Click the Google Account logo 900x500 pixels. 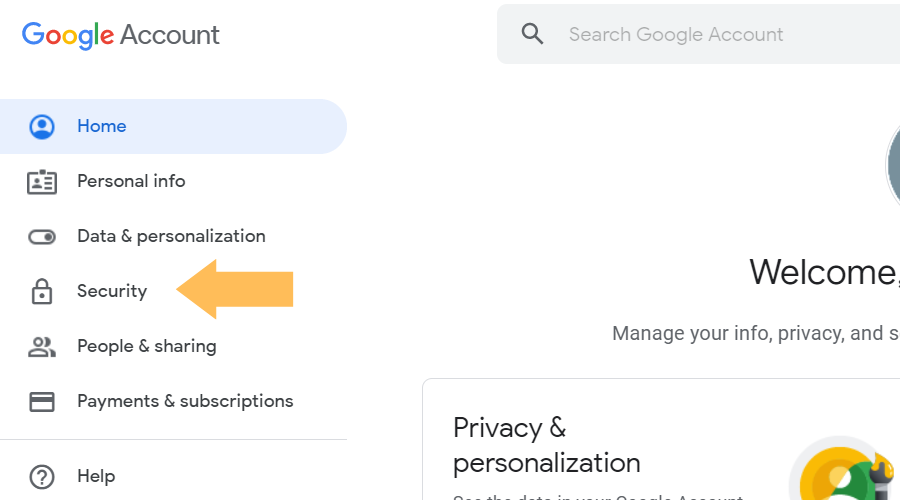click(121, 35)
